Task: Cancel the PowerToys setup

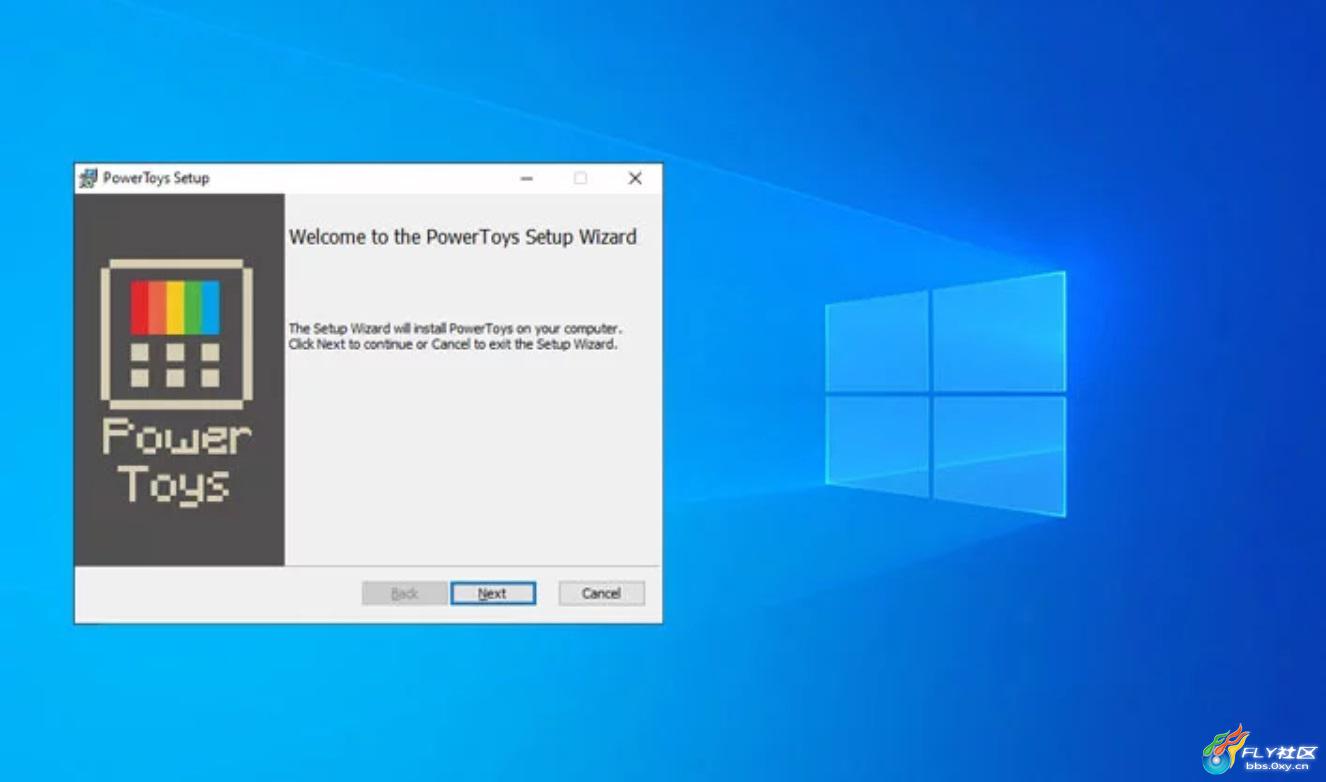Action: click(x=601, y=593)
